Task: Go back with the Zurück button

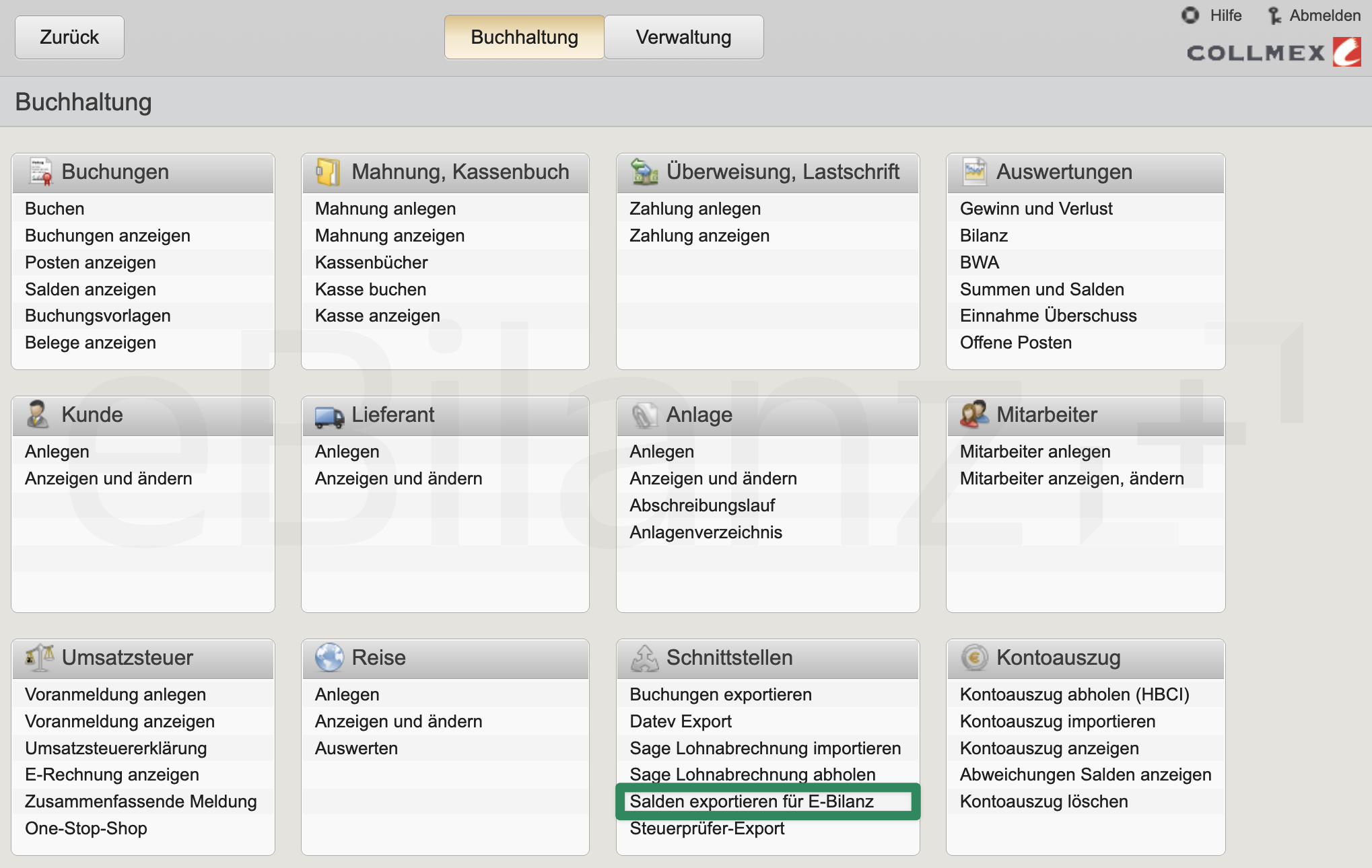Action: point(69,37)
